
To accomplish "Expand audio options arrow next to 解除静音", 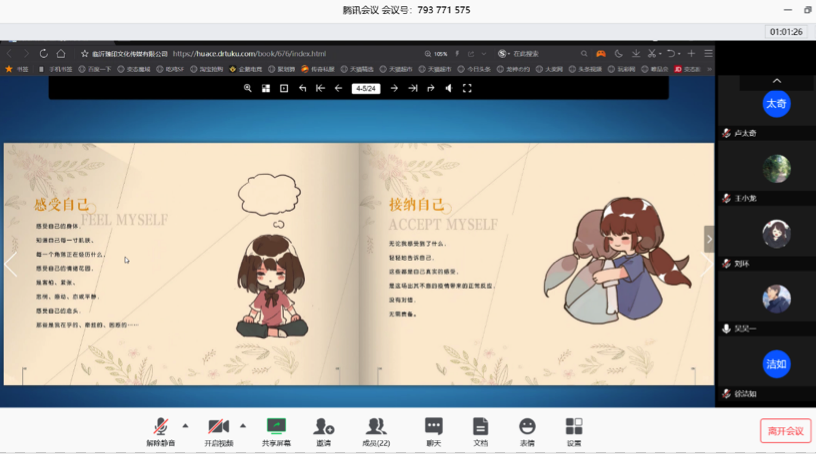I will pyautogui.click(x=185, y=424).
